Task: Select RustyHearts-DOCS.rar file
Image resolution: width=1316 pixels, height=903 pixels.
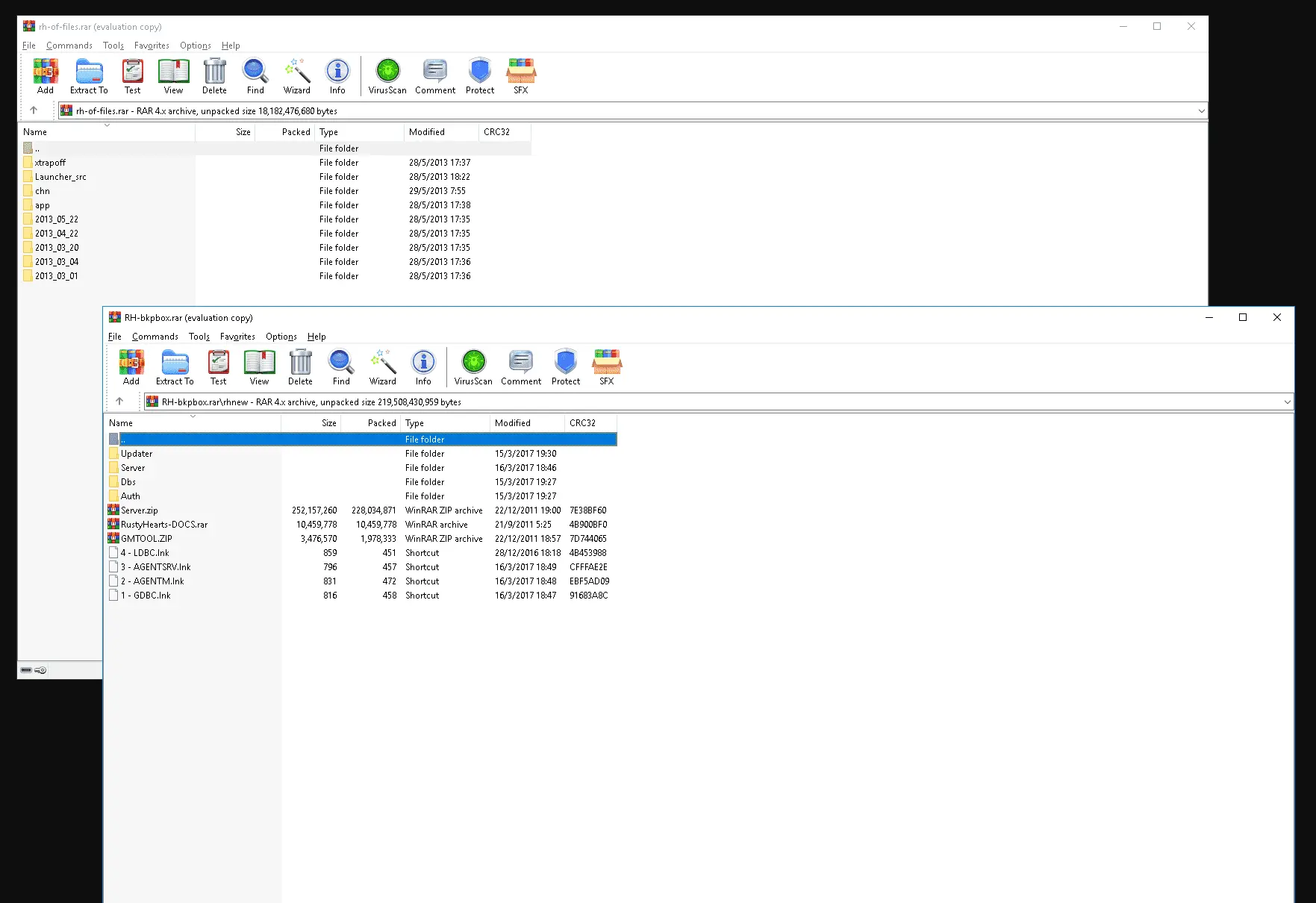Action: [362, 525]
